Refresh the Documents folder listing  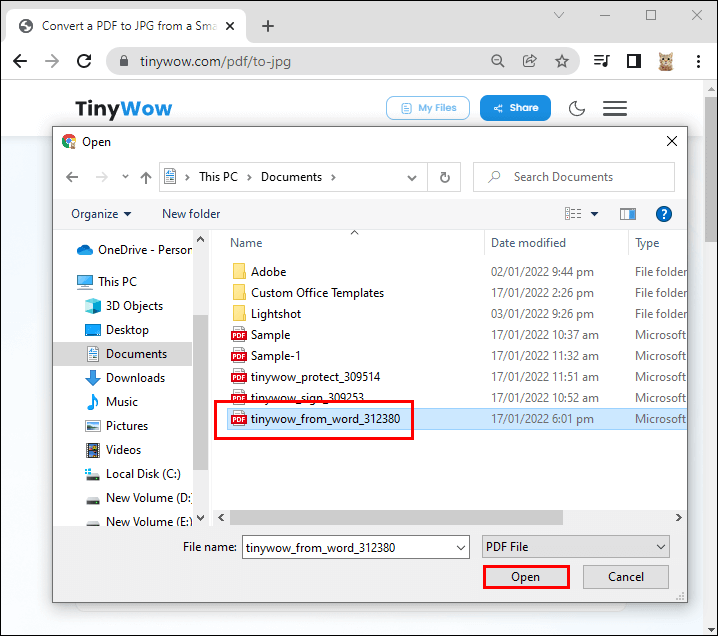tap(444, 177)
